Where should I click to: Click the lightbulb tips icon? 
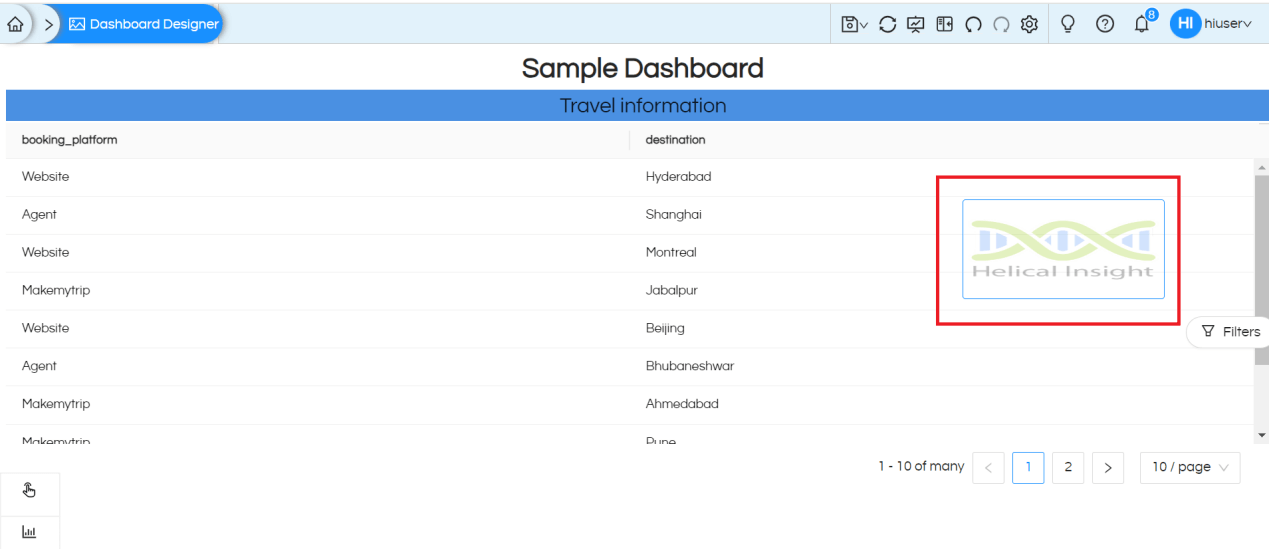[x=1068, y=24]
